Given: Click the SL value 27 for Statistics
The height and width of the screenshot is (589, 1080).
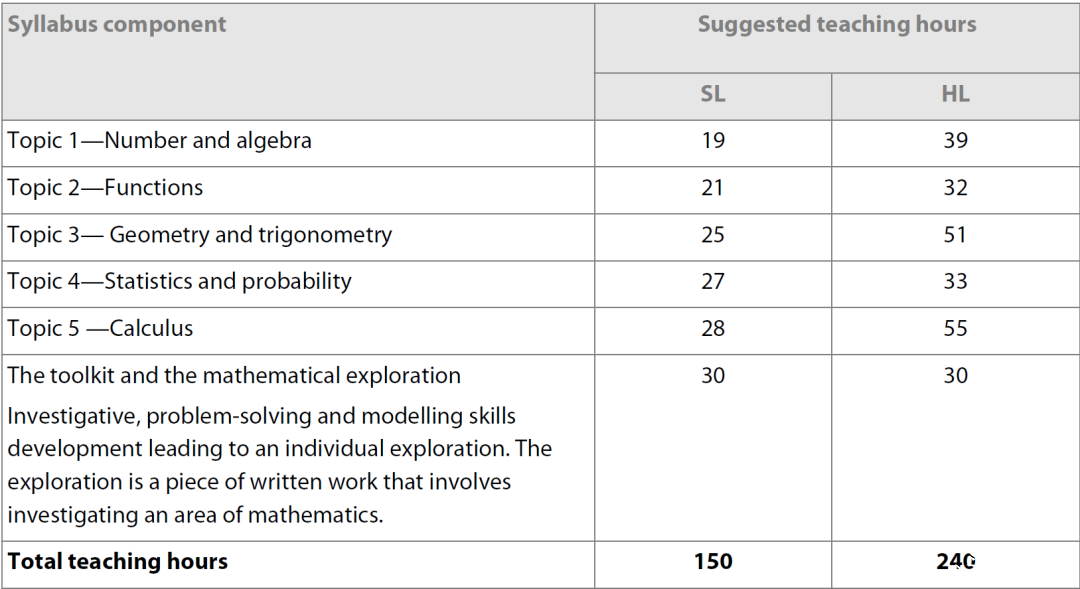Looking at the screenshot, I should (713, 281).
